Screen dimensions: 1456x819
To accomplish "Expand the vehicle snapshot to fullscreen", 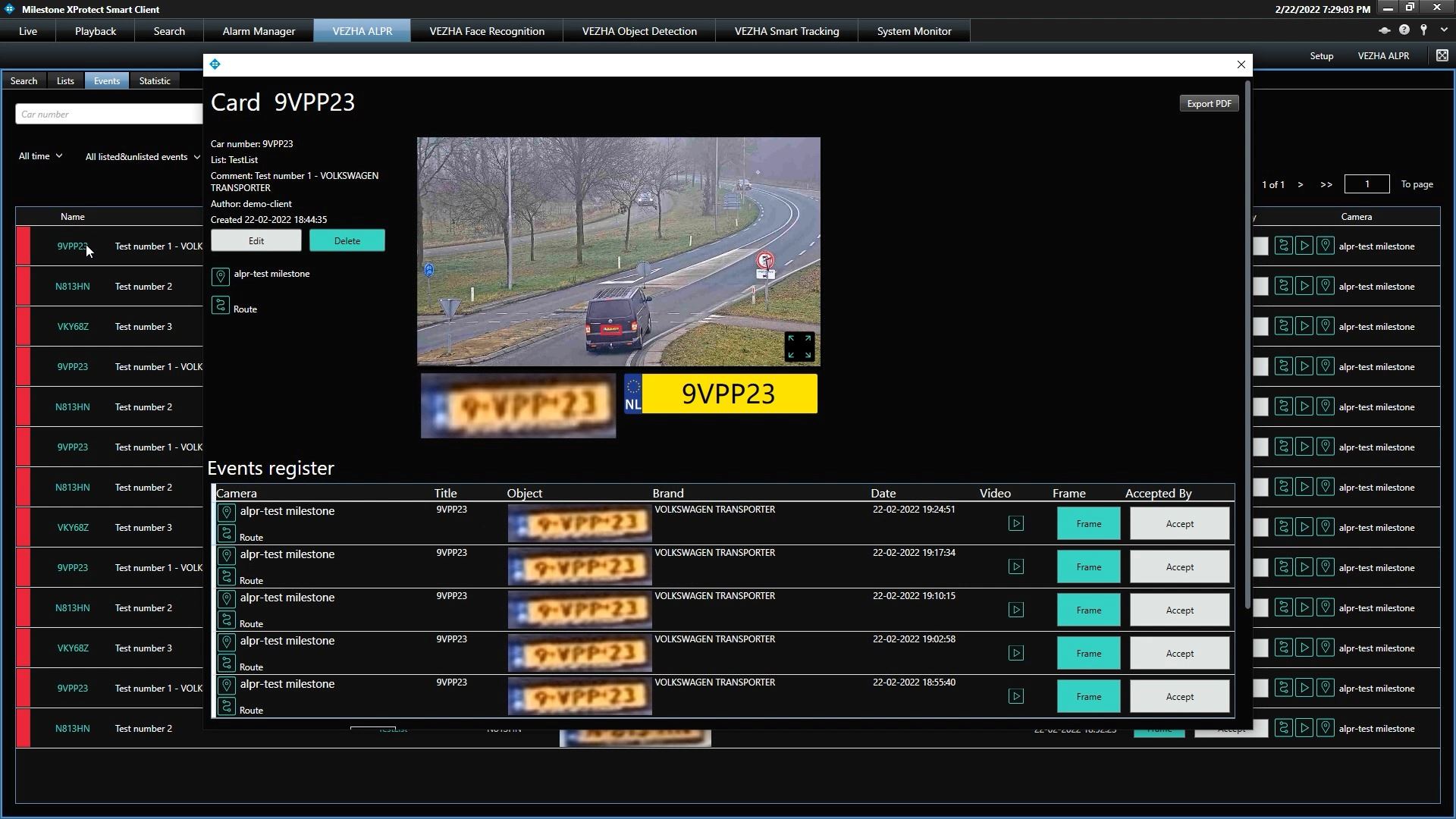I will [799, 347].
